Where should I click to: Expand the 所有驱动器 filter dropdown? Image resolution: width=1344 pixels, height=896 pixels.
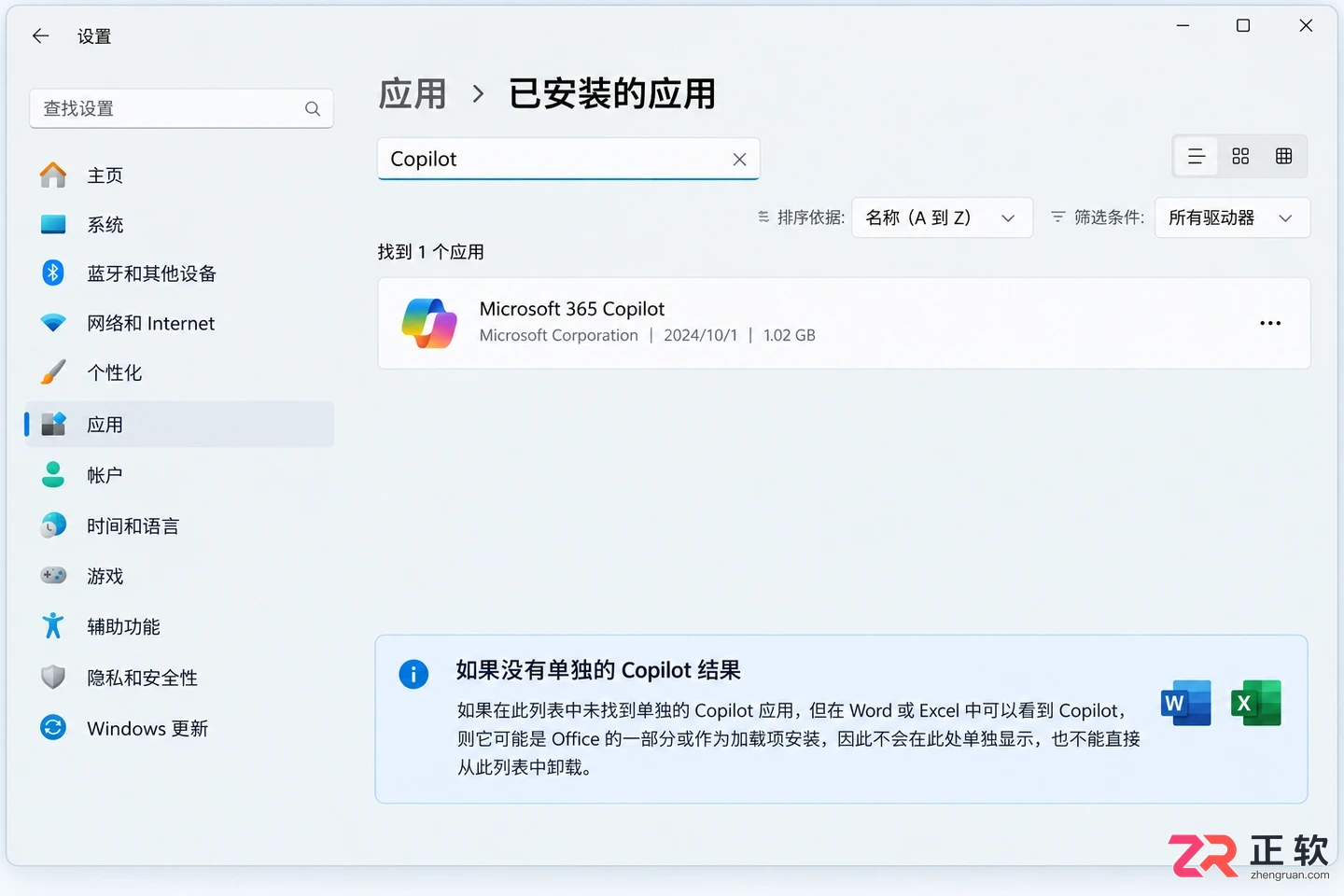pos(1232,217)
